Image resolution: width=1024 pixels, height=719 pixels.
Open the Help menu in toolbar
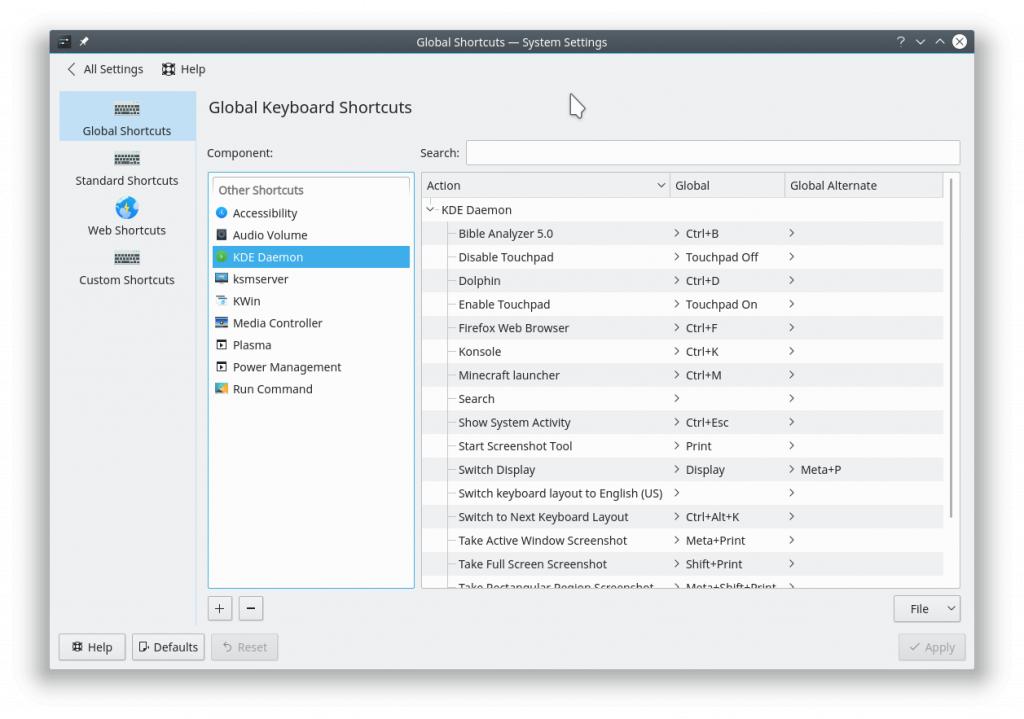click(183, 69)
